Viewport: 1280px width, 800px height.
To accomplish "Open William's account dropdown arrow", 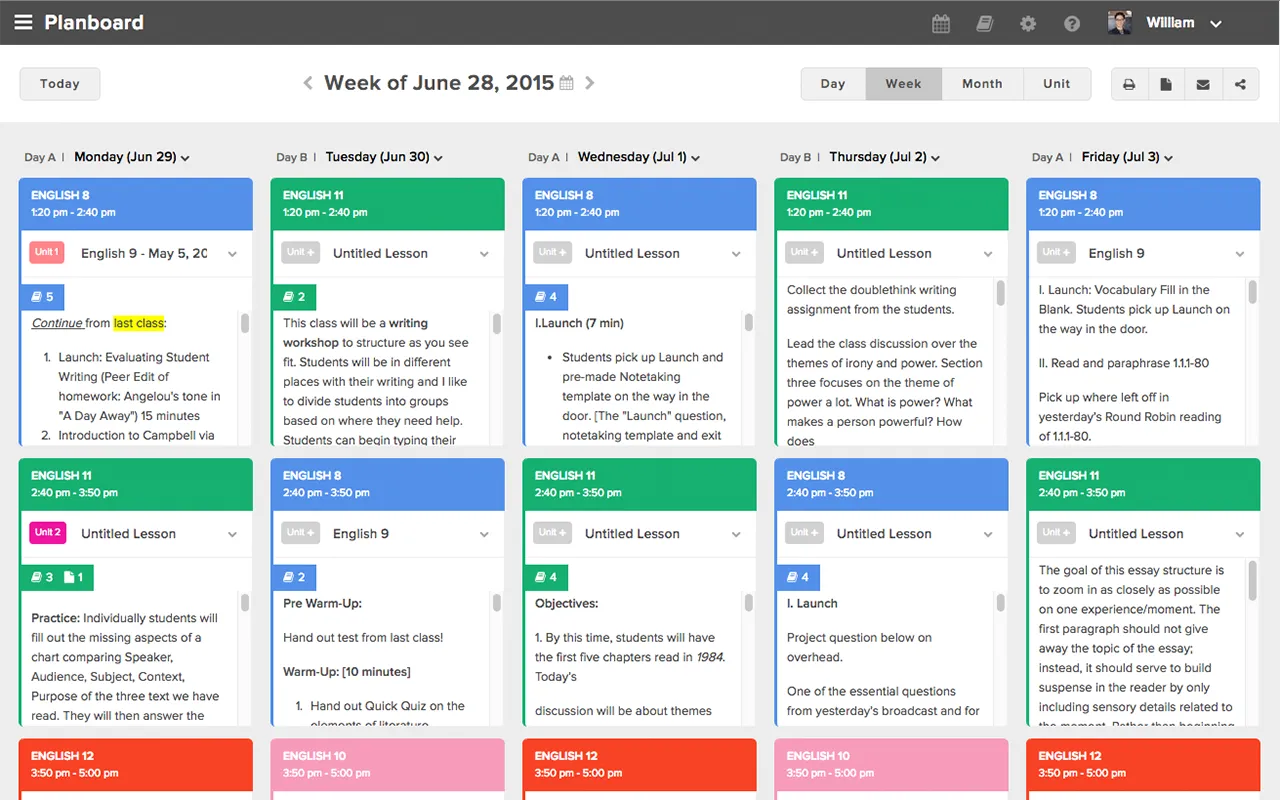I will click(1216, 24).
